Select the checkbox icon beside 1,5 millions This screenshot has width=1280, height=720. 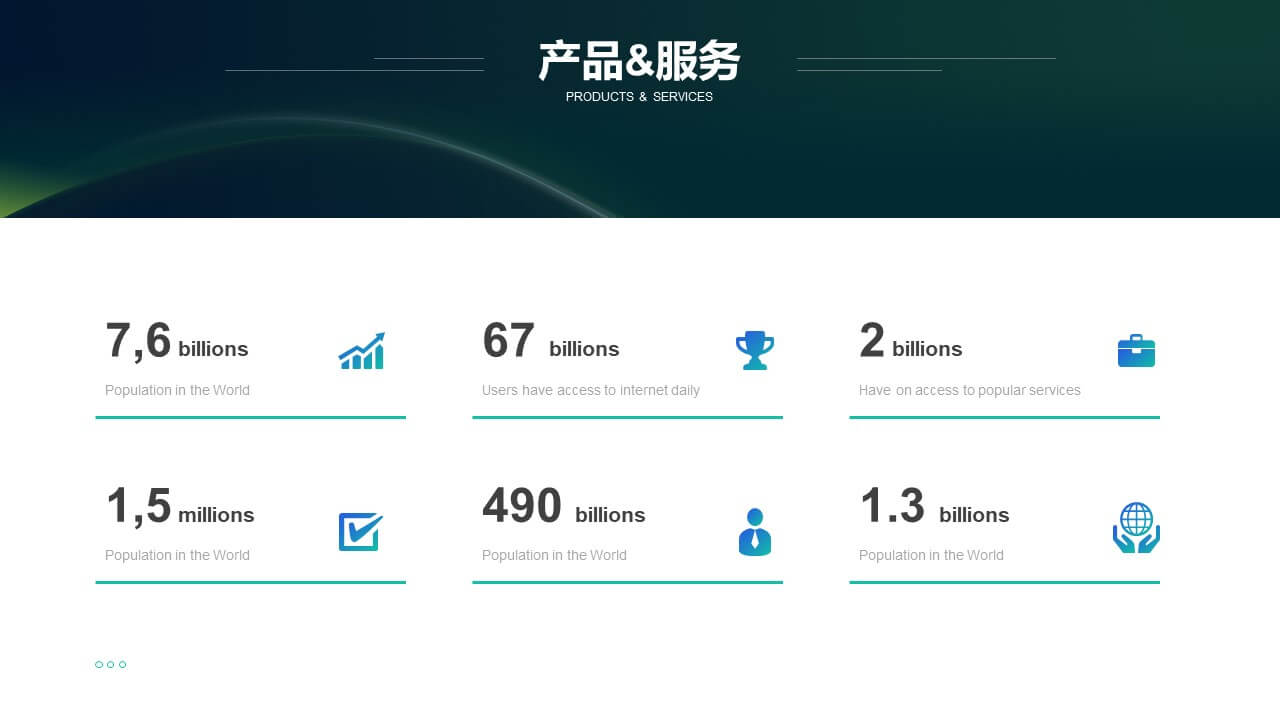coord(361,532)
